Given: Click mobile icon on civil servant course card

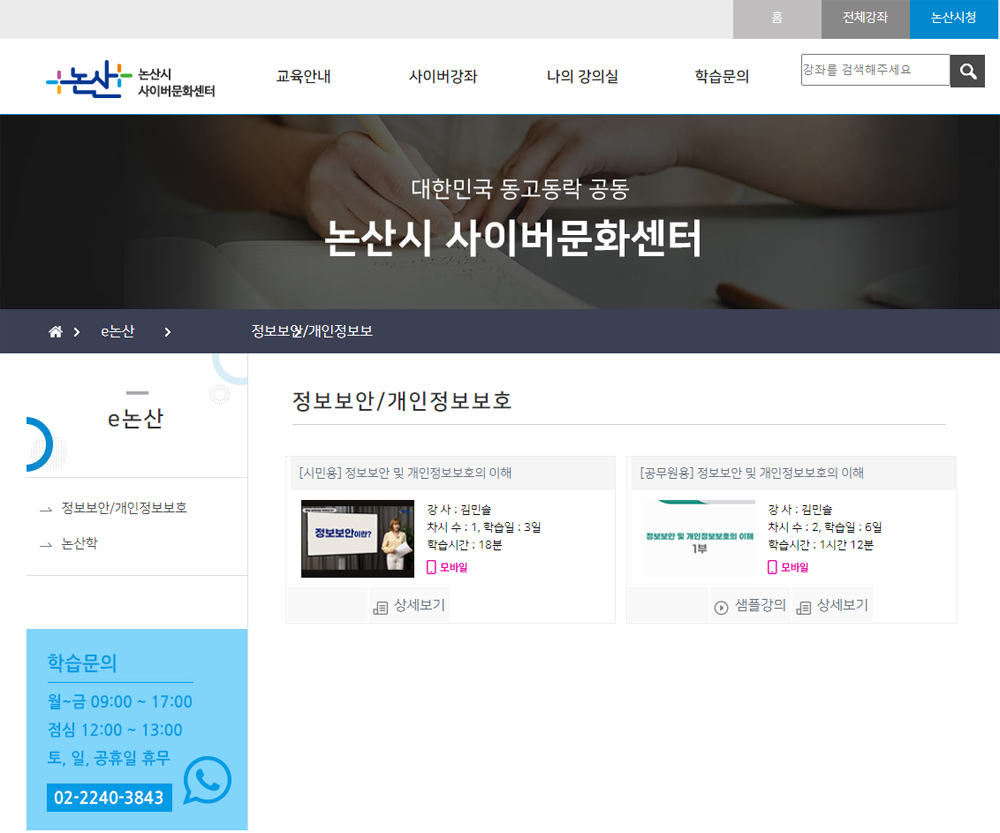Looking at the screenshot, I should click(x=772, y=567).
